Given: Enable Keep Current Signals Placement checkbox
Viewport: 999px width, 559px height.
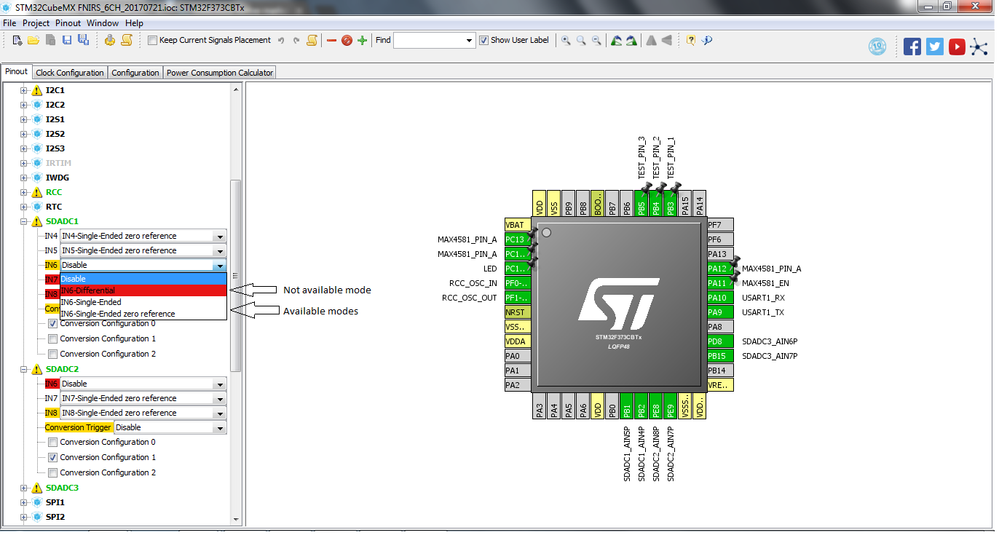Looking at the screenshot, I should [x=152, y=40].
